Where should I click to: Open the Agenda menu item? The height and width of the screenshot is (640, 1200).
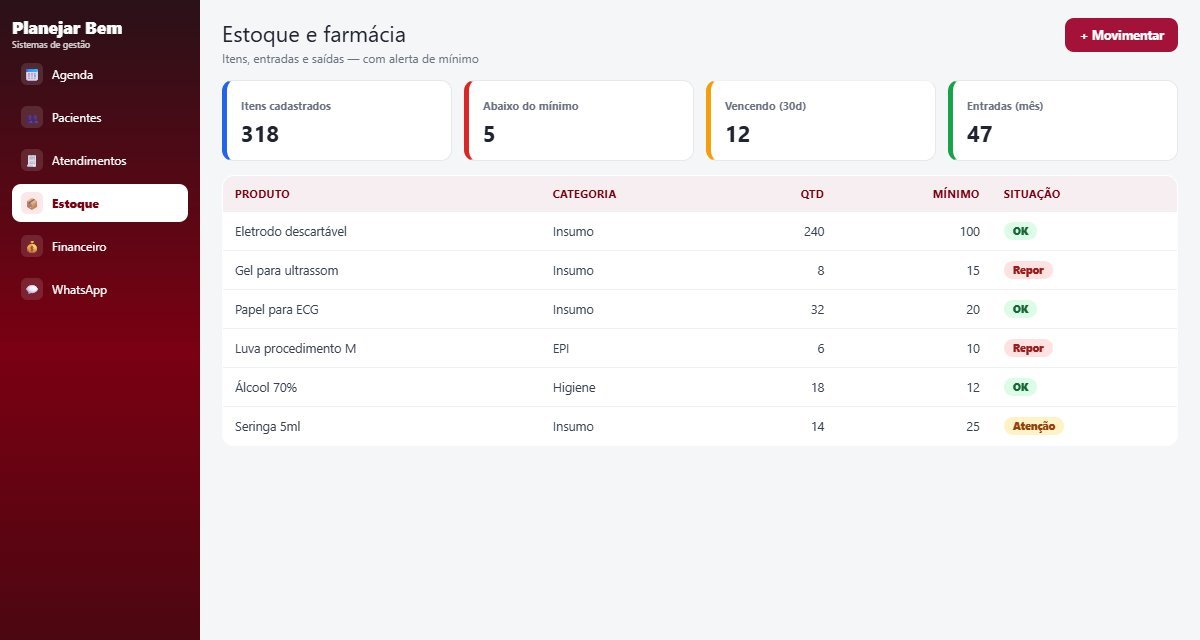(x=100, y=75)
